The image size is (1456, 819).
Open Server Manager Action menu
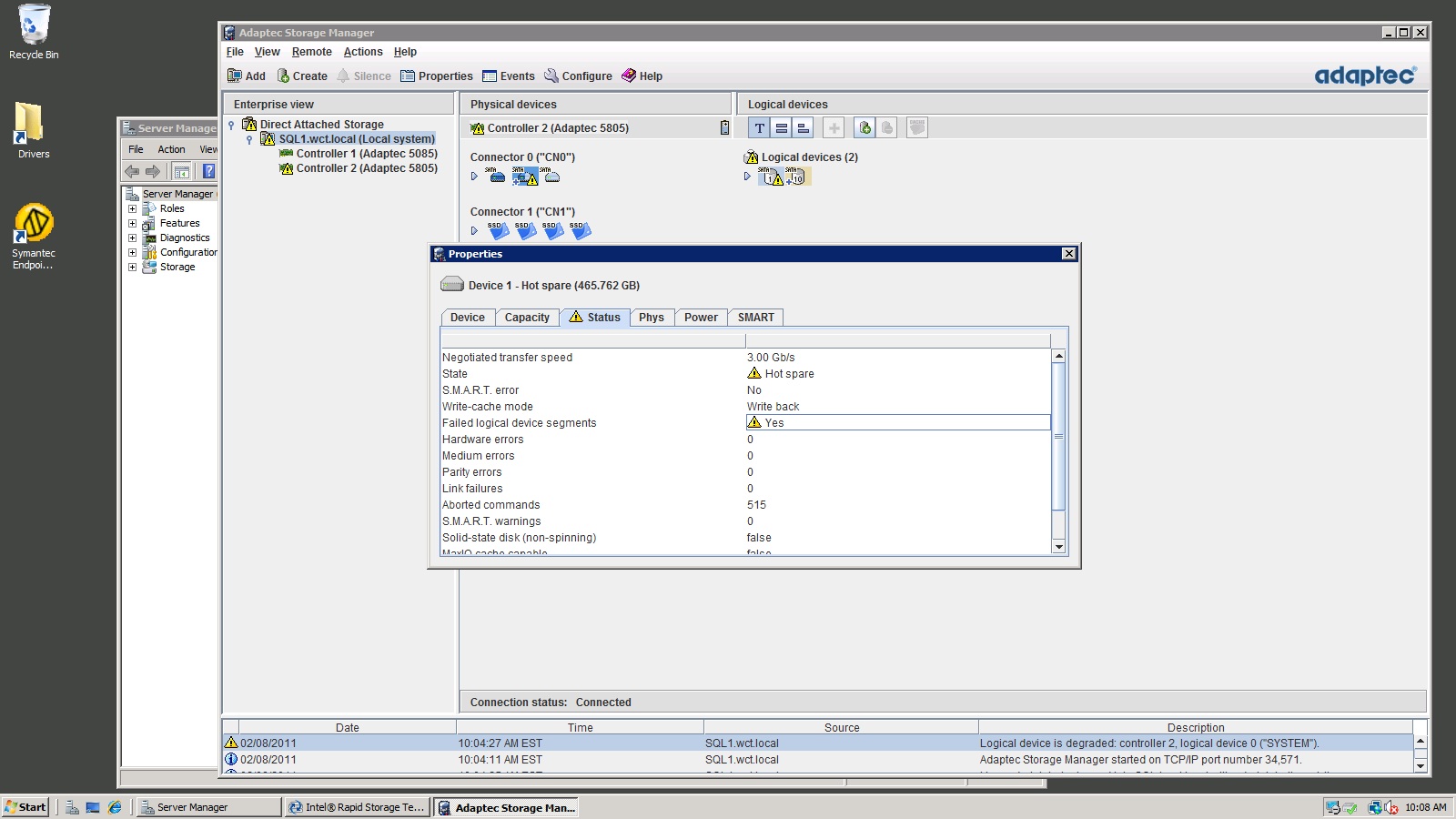[171, 149]
